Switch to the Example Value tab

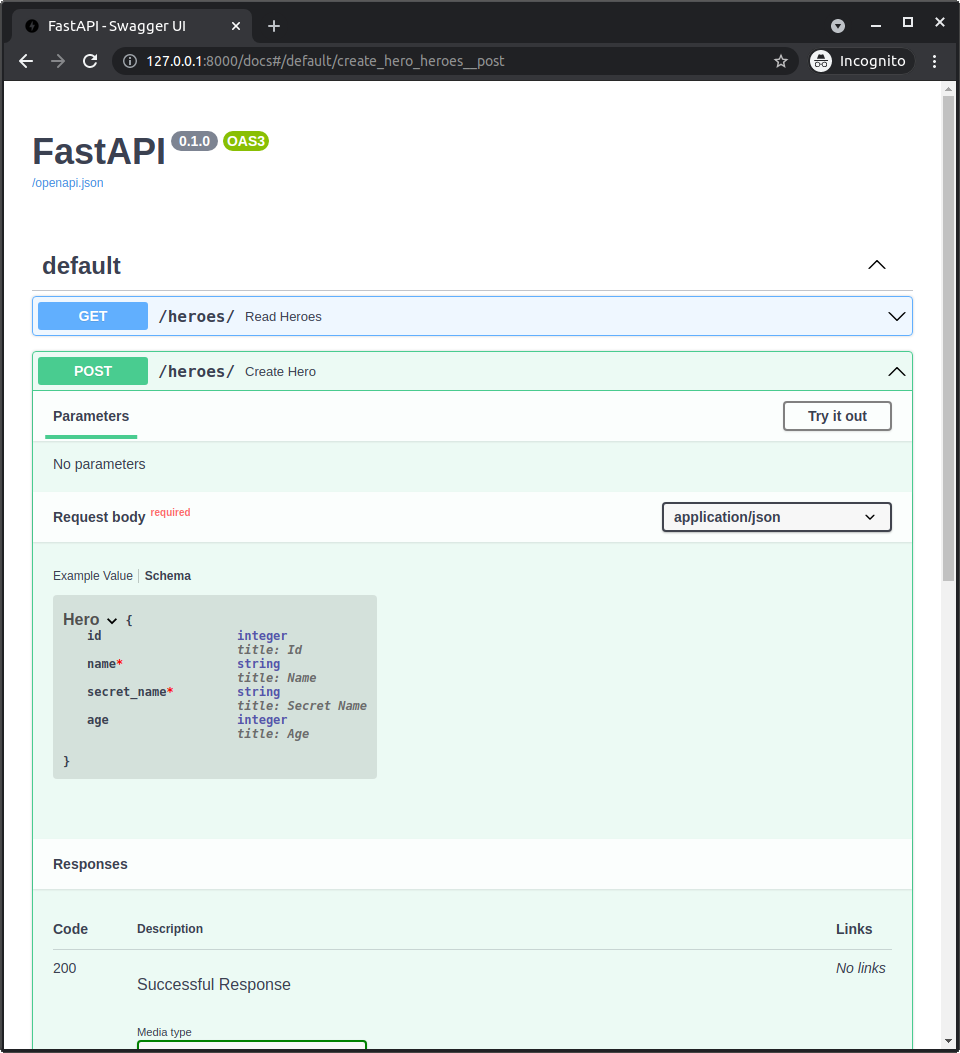(x=92, y=575)
